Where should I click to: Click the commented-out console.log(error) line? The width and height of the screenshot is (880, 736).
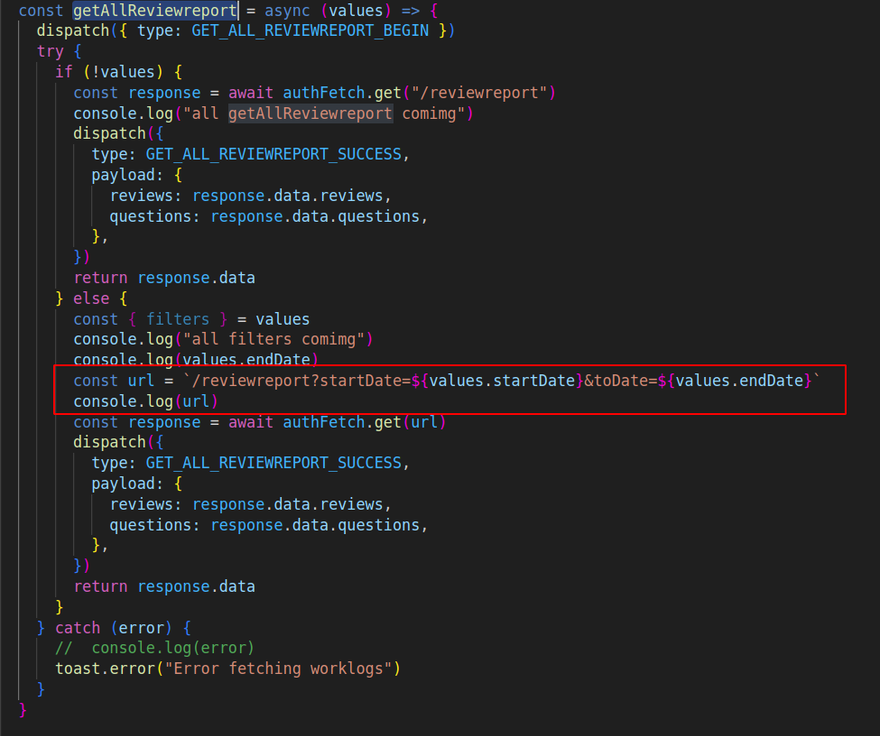click(172, 648)
